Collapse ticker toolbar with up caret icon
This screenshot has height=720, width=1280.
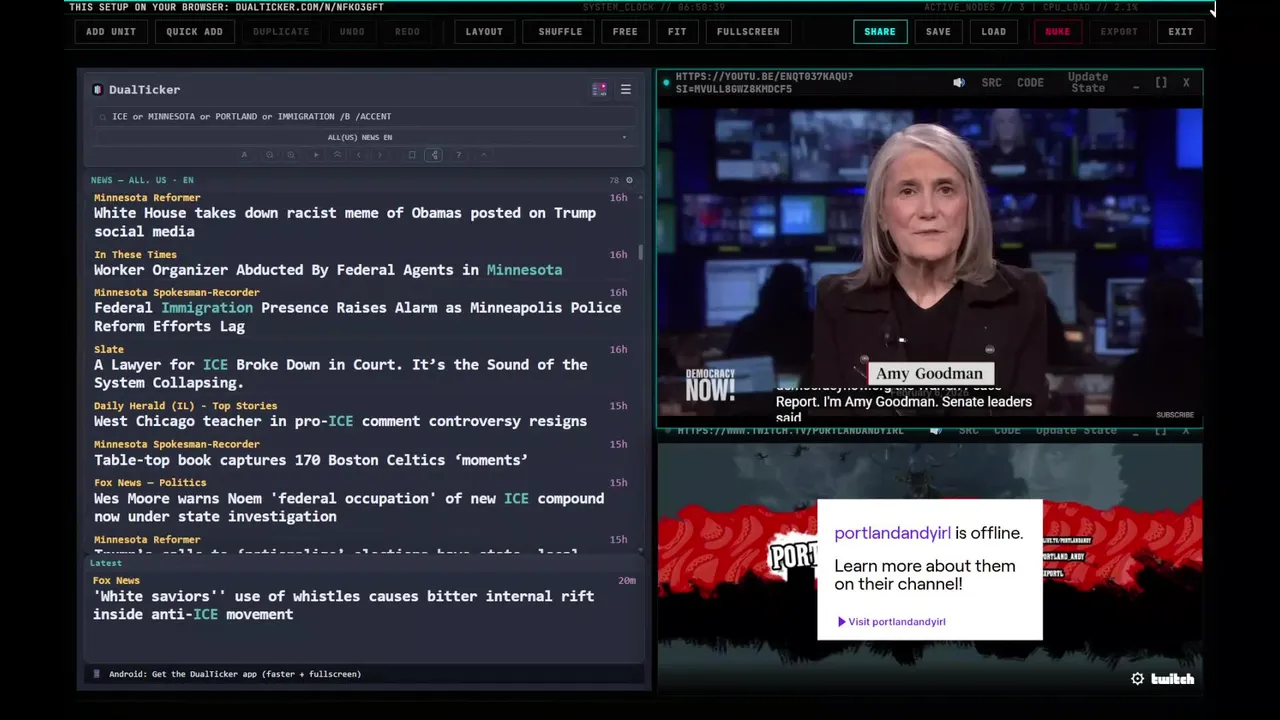click(484, 155)
